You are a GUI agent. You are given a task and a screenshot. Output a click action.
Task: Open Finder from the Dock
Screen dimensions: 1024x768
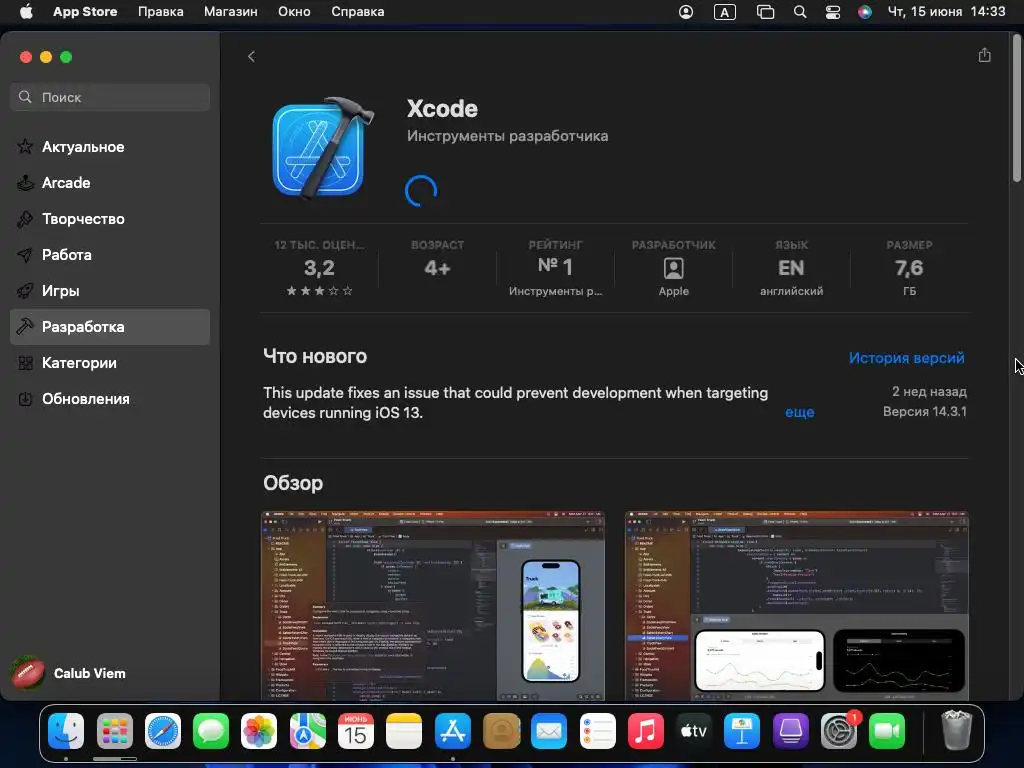[66, 731]
